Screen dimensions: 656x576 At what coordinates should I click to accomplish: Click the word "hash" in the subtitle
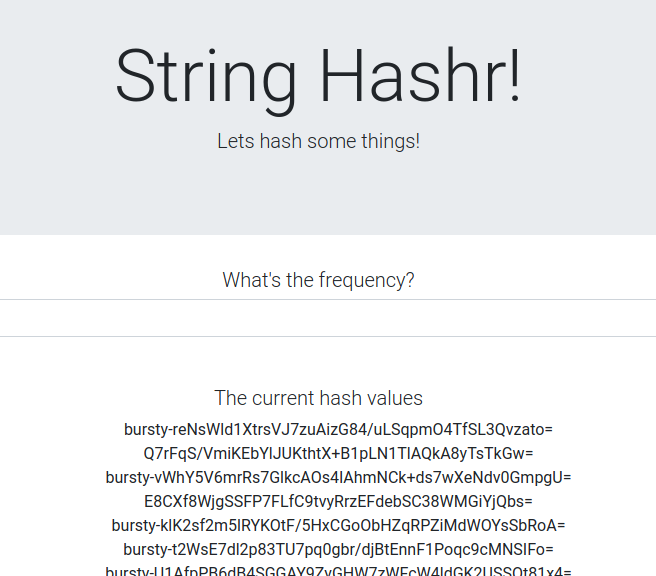(x=280, y=141)
